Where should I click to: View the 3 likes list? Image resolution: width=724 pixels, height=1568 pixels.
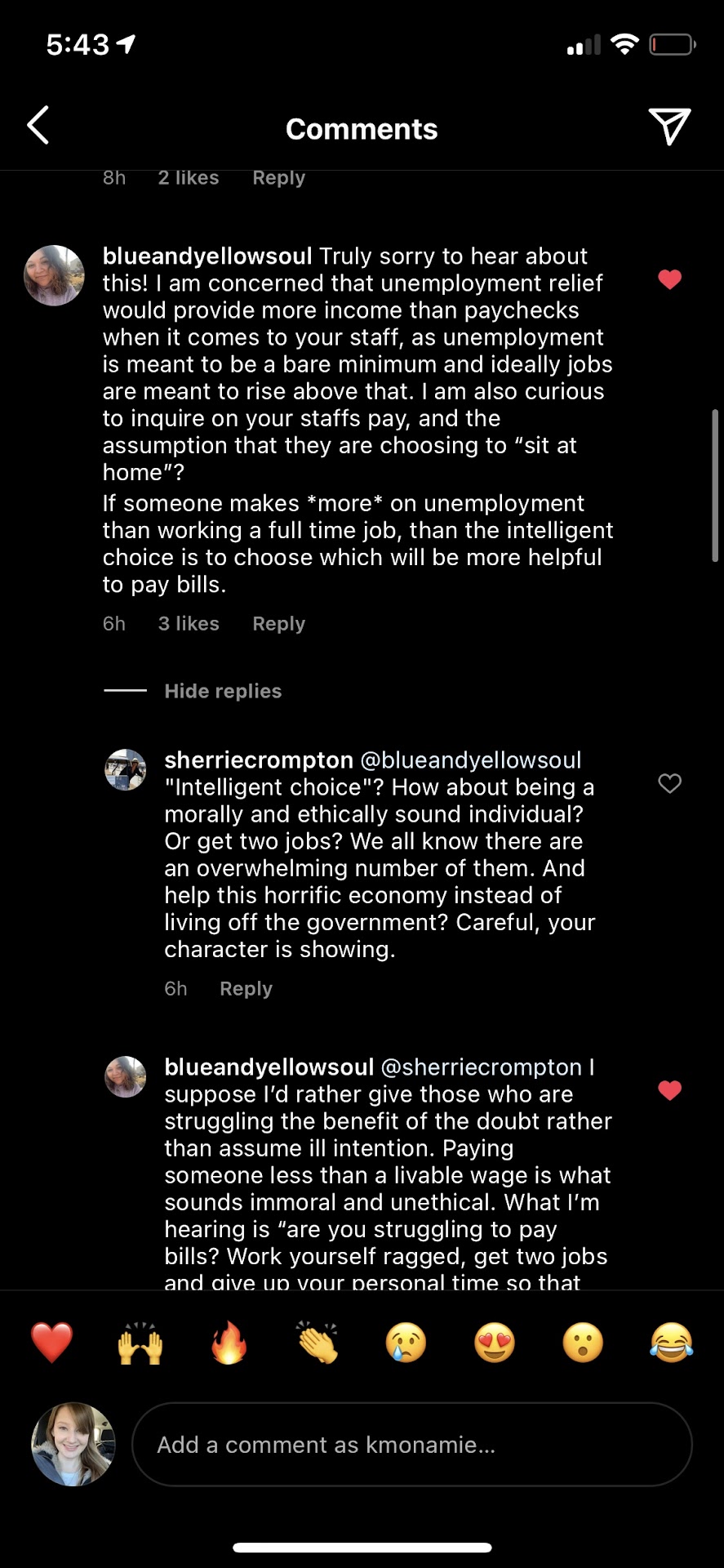189,624
